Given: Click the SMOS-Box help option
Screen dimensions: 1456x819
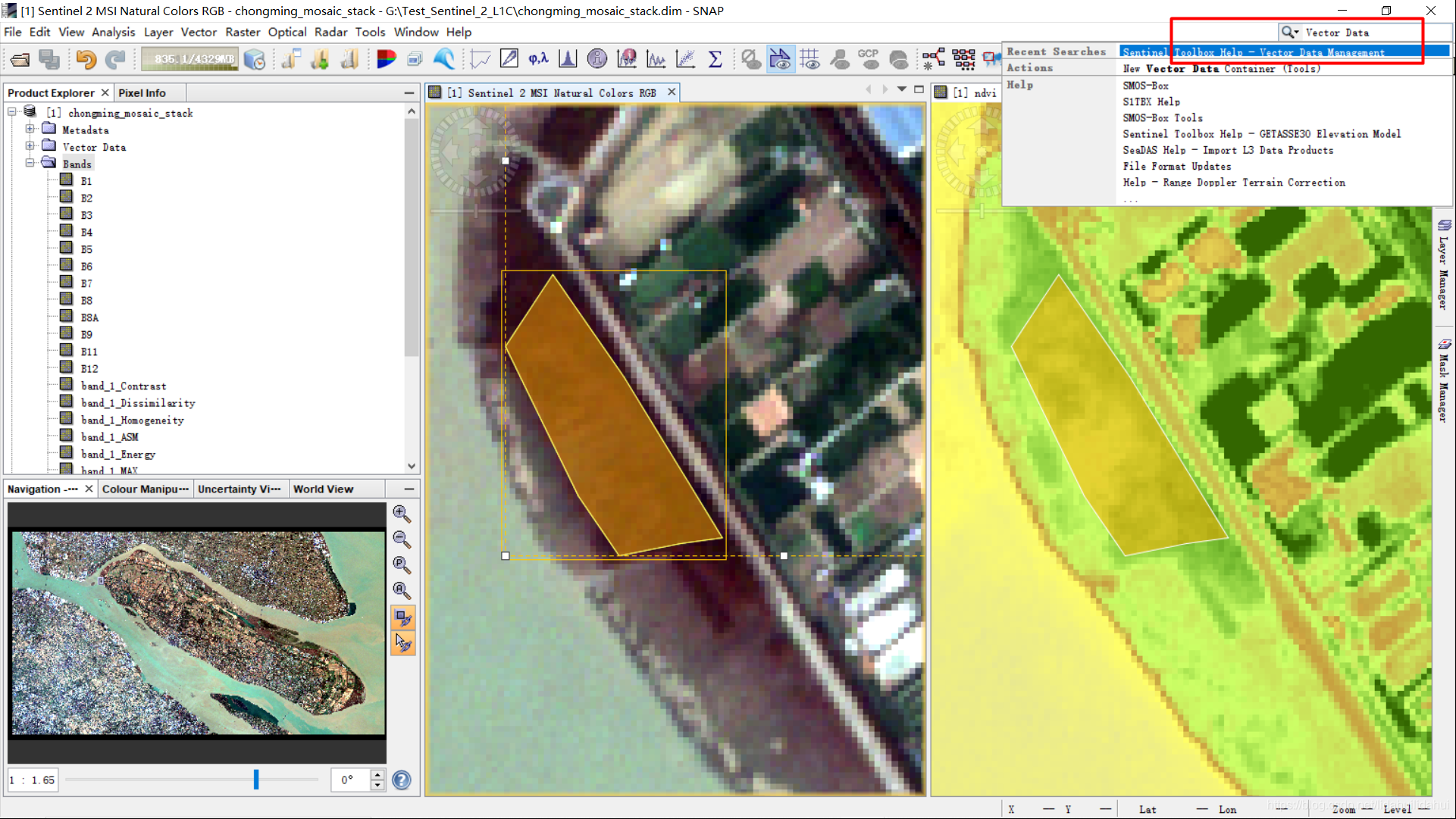Looking at the screenshot, I should (x=1144, y=84).
